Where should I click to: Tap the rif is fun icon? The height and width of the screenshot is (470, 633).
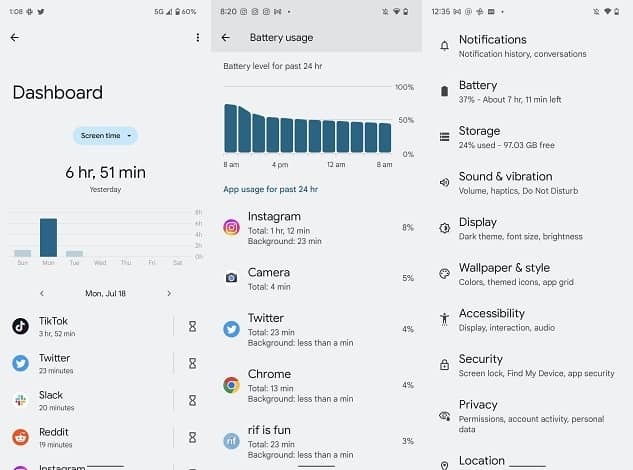tap(231, 441)
